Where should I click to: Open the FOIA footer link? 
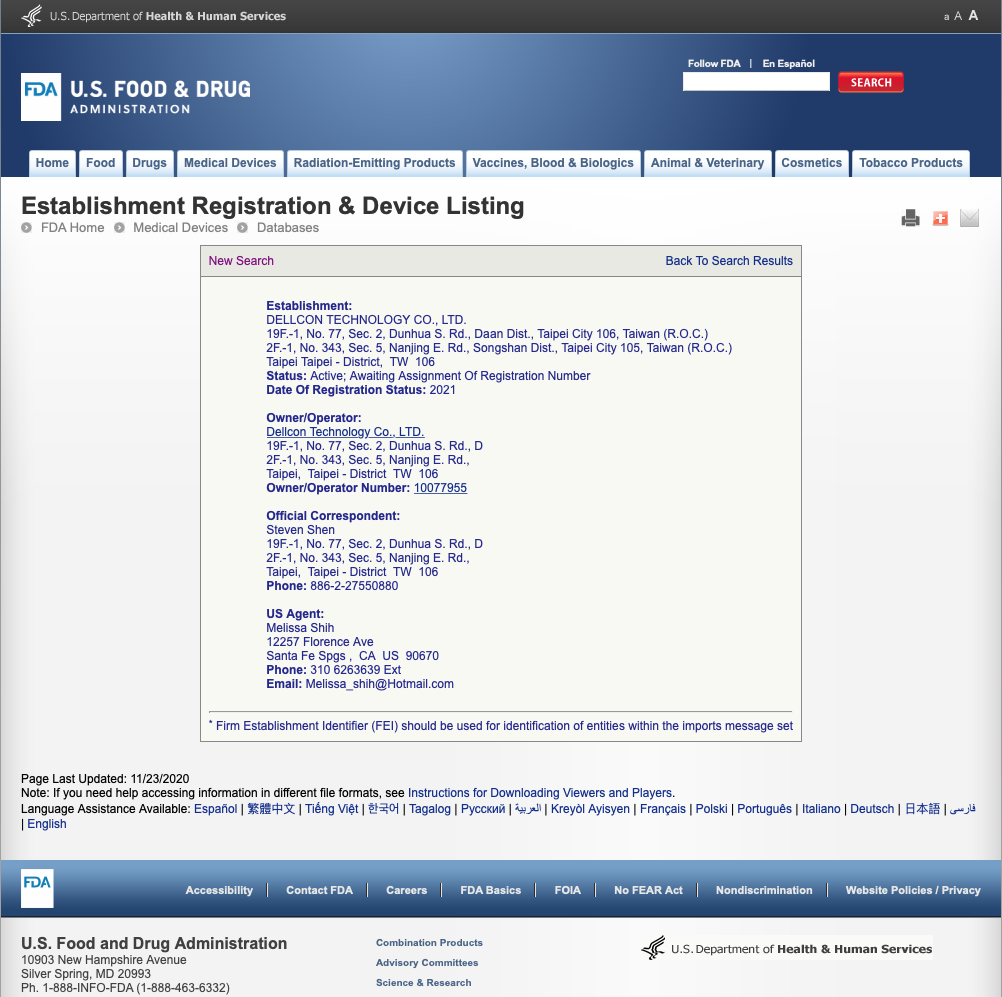pos(567,890)
